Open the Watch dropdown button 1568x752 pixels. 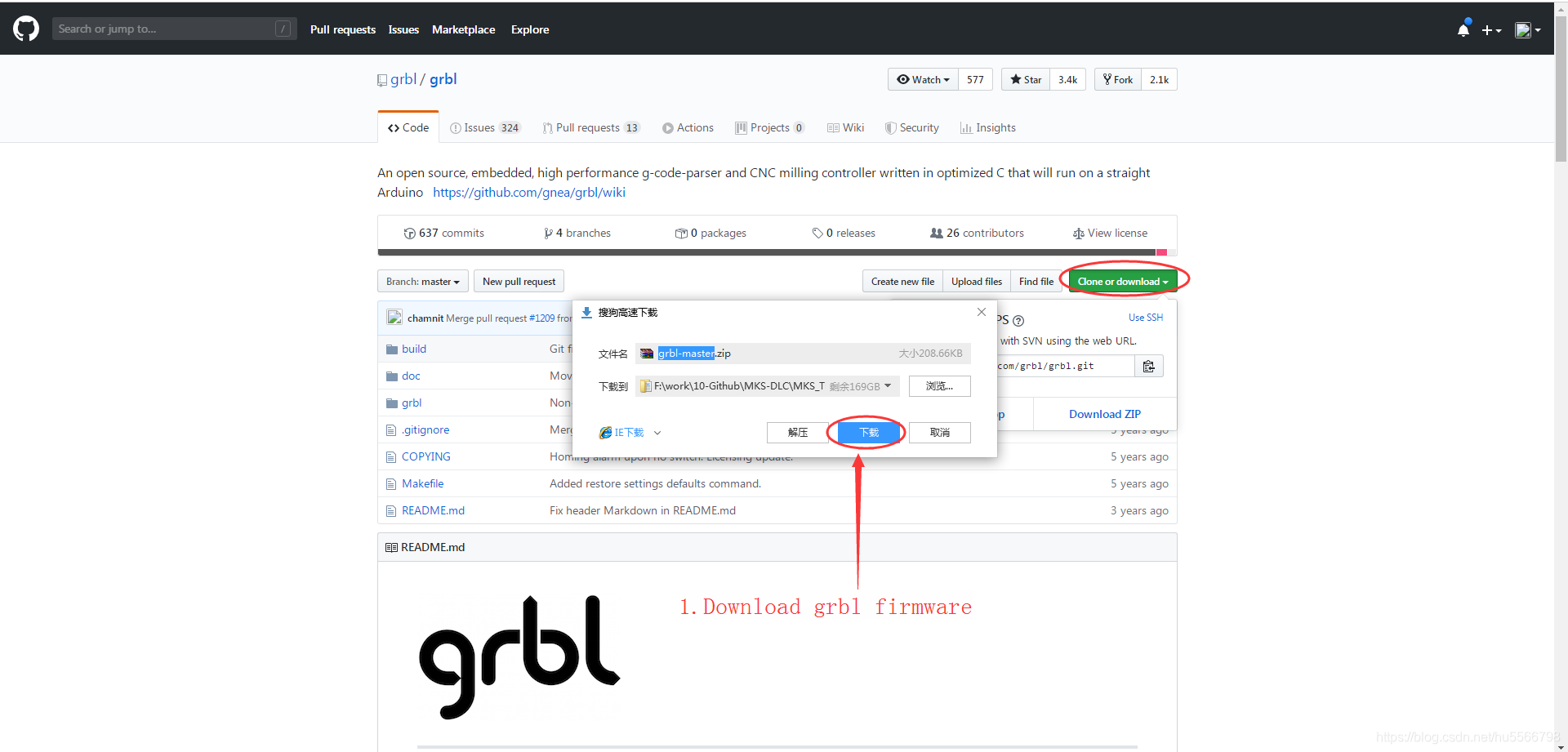(923, 79)
